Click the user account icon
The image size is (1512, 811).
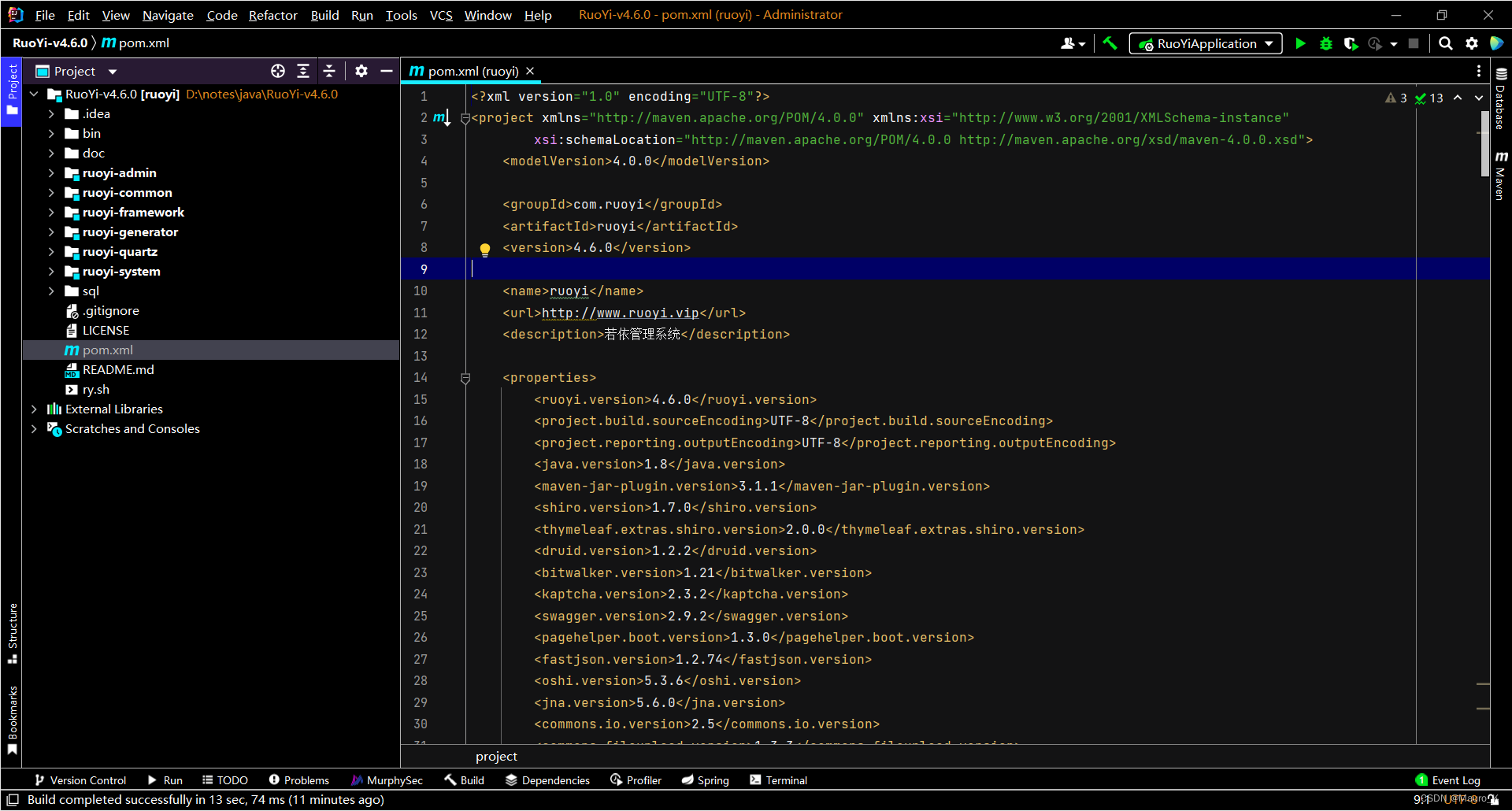pos(1073,43)
